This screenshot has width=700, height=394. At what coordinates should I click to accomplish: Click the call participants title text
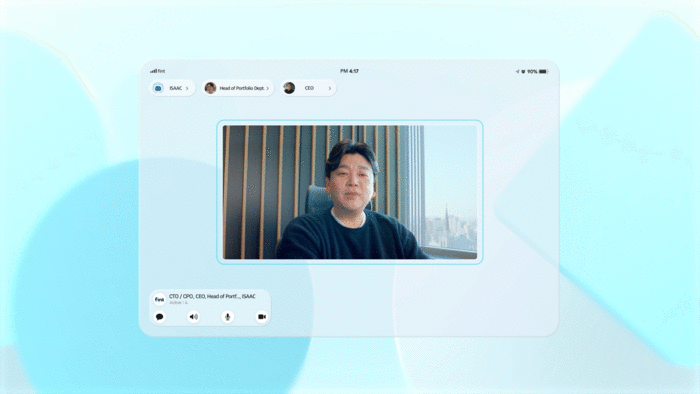[212, 296]
